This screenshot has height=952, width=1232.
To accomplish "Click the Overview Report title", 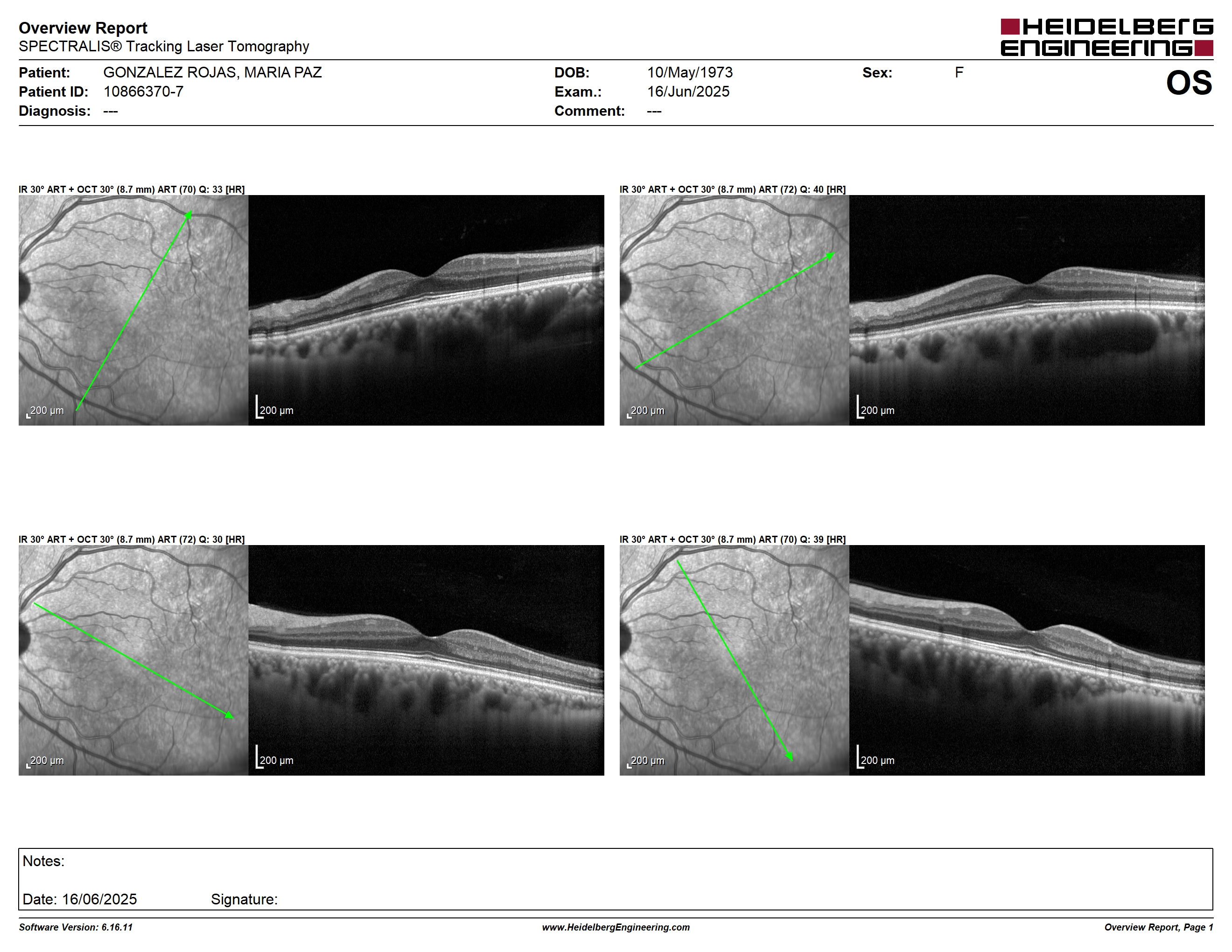I will point(83,28).
